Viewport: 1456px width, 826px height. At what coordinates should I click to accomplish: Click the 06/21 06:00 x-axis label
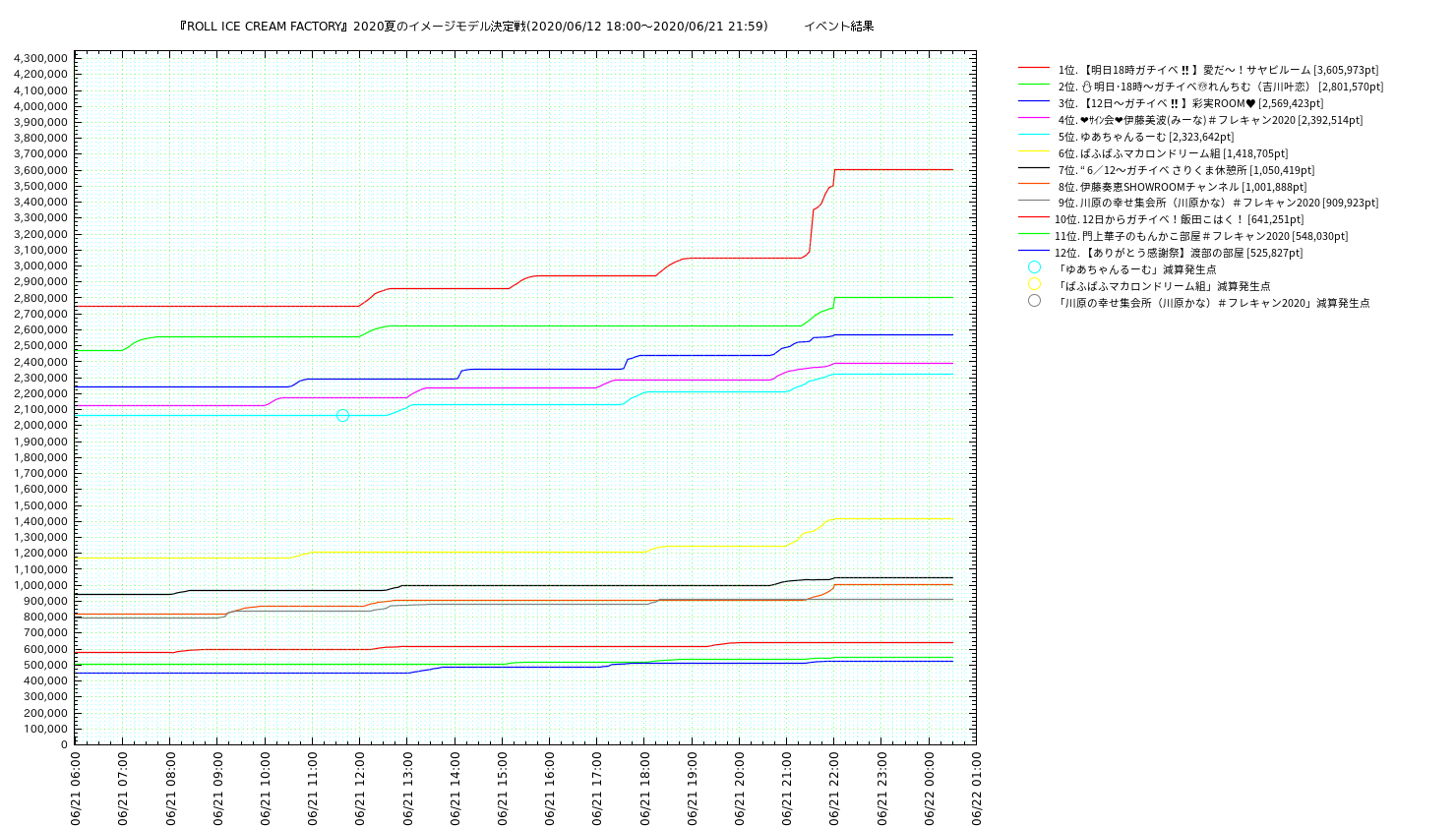75,789
